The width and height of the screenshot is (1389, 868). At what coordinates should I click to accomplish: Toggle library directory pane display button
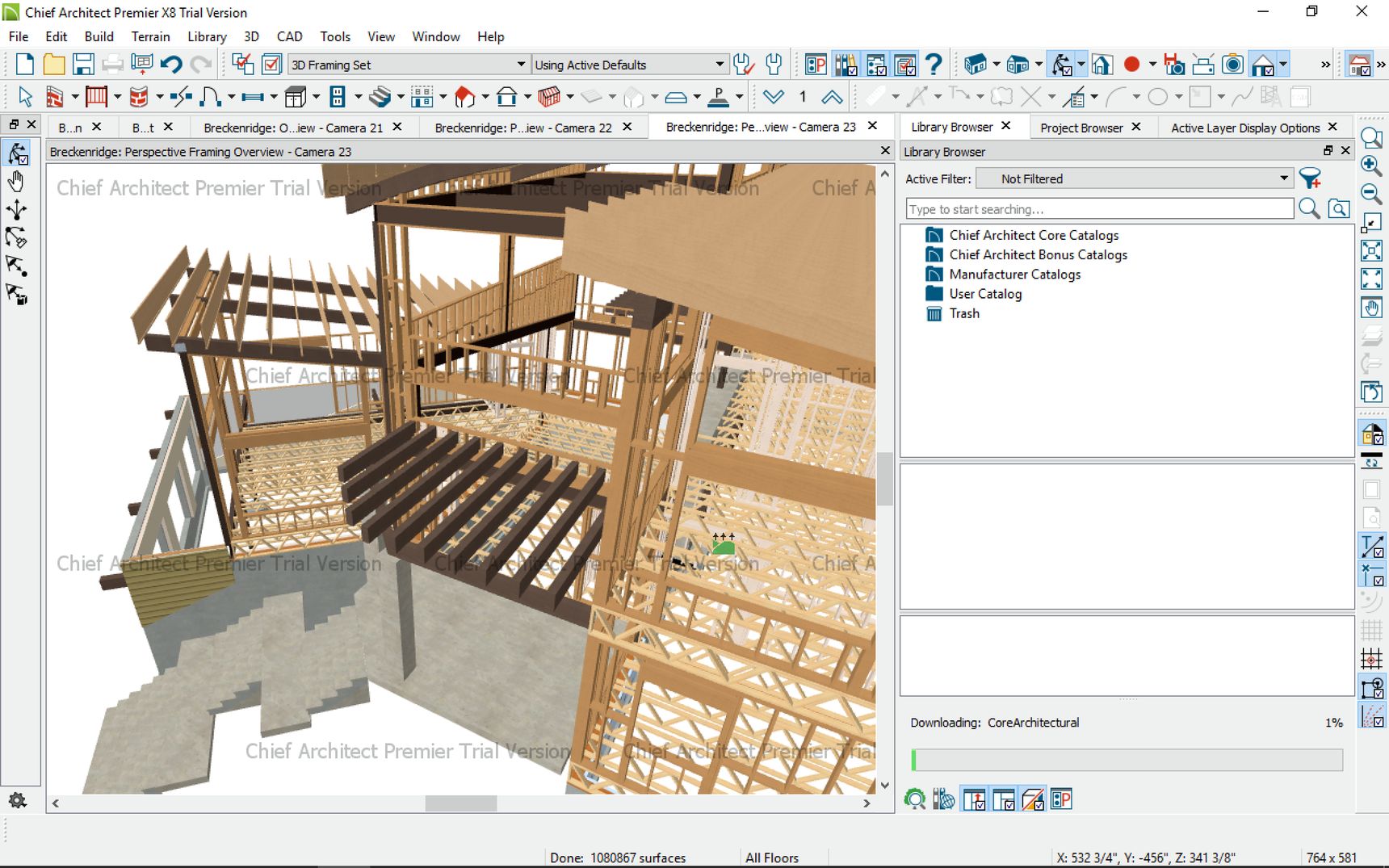(974, 799)
